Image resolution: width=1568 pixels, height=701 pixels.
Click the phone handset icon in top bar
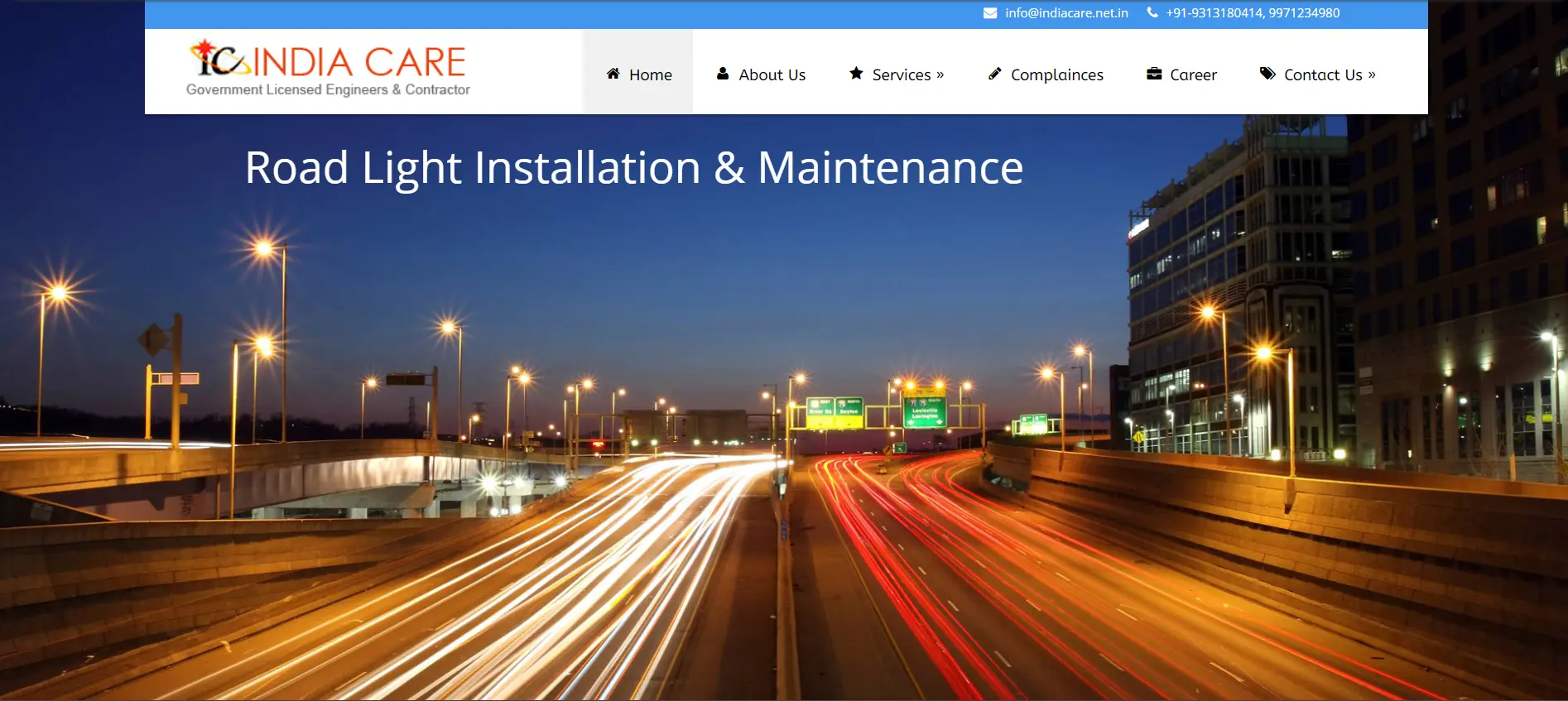click(1152, 12)
